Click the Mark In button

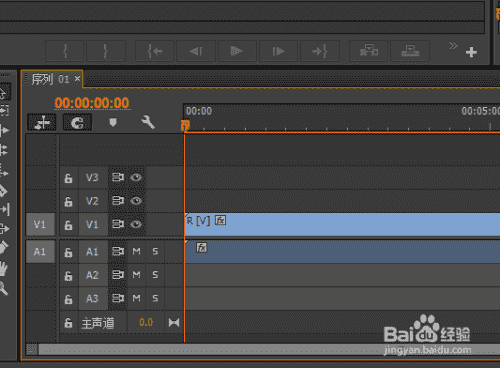point(65,51)
